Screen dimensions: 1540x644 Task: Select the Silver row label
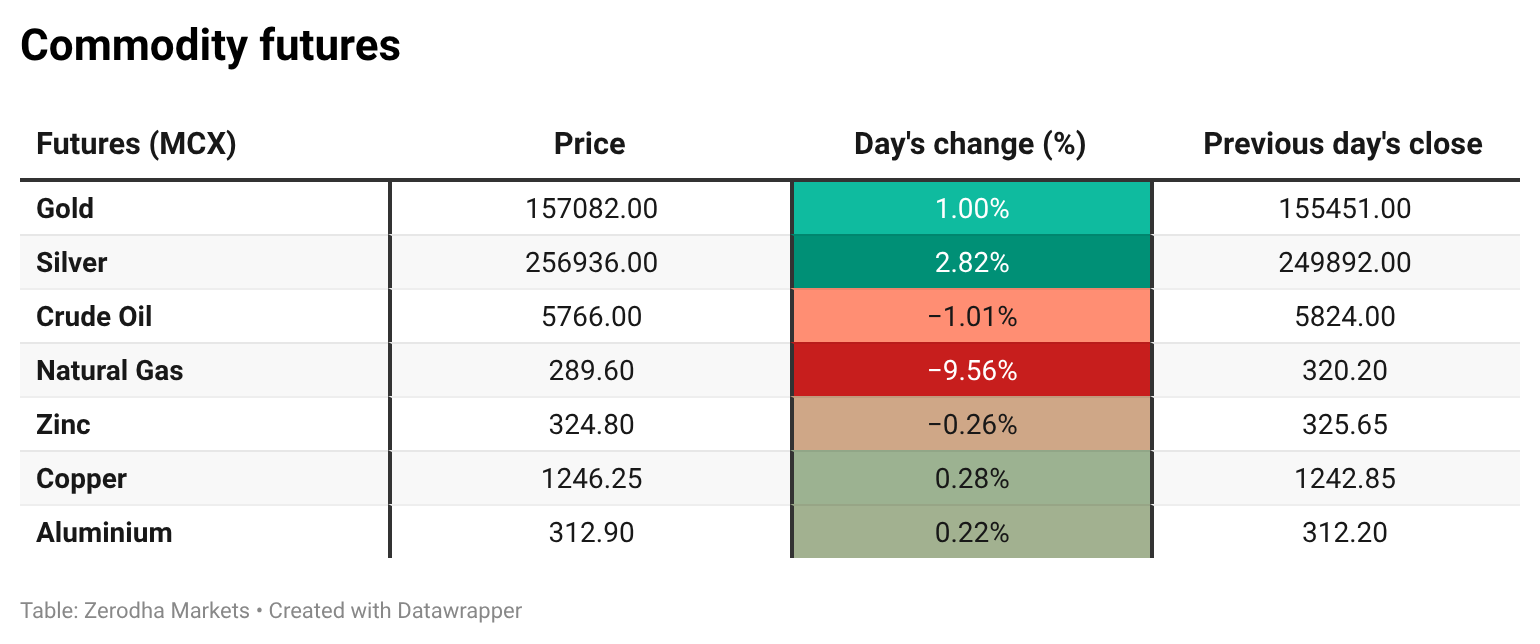click(x=72, y=263)
